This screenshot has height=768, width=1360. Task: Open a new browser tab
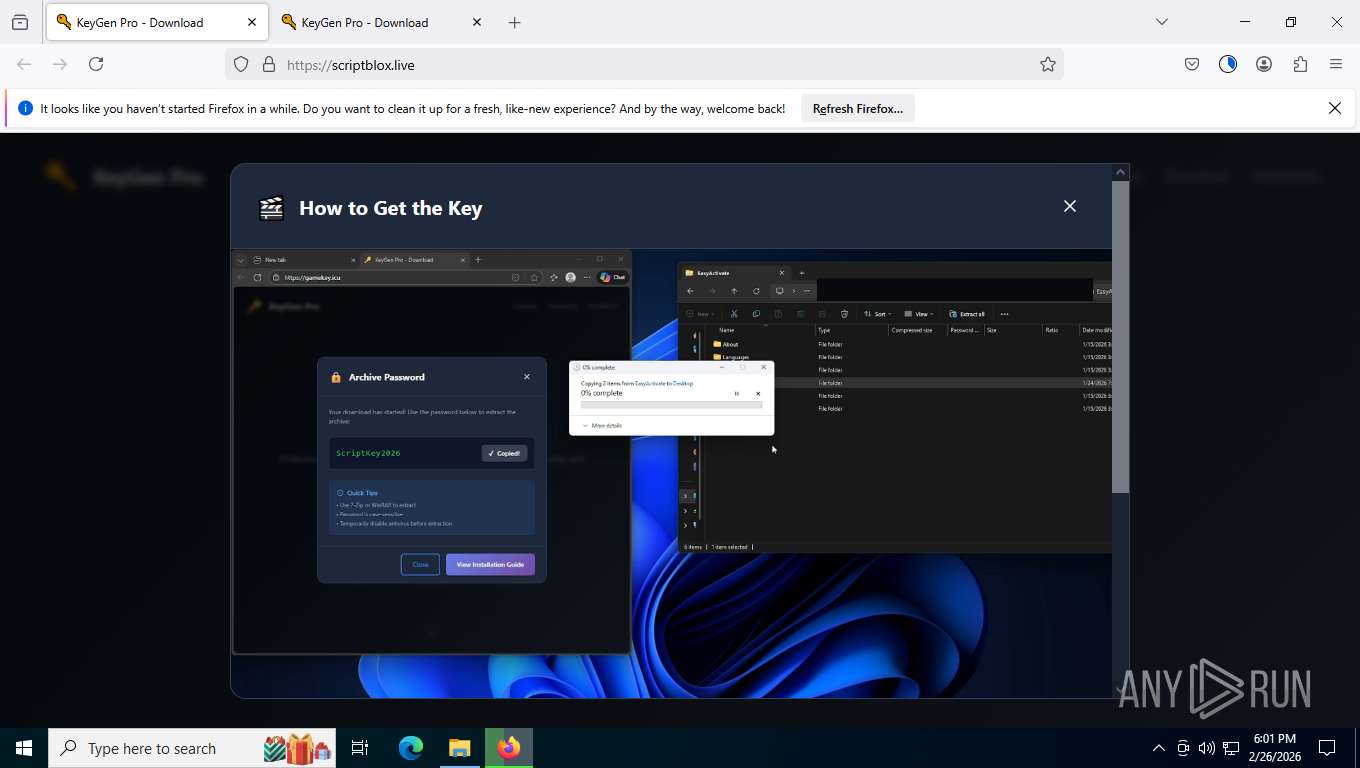pyautogui.click(x=515, y=22)
